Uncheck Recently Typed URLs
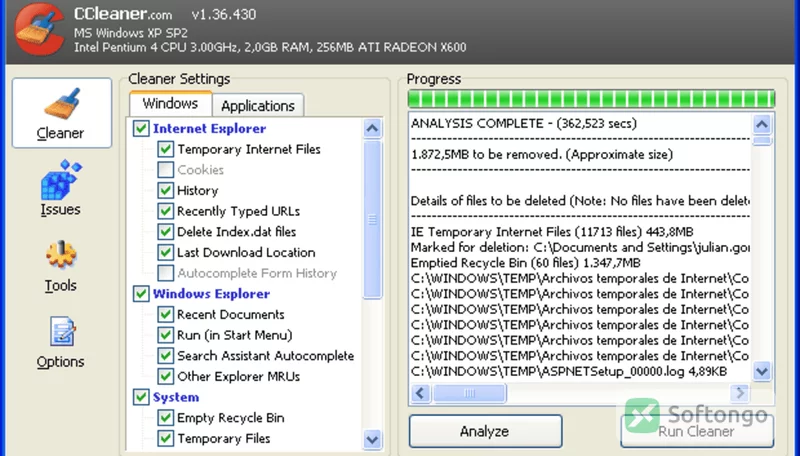800x456 pixels. coord(165,211)
